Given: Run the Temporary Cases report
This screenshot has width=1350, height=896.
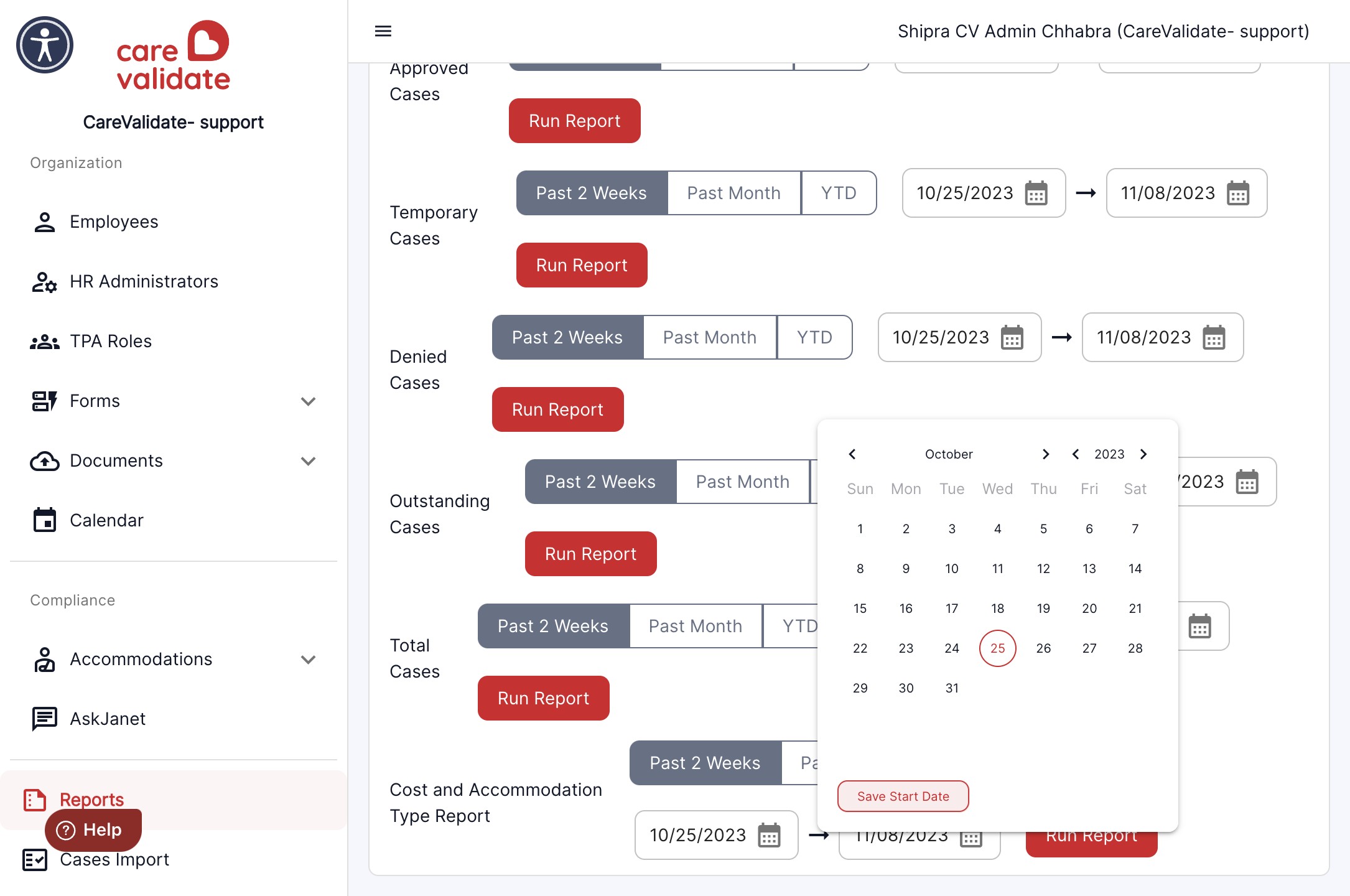Looking at the screenshot, I should coord(582,265).
